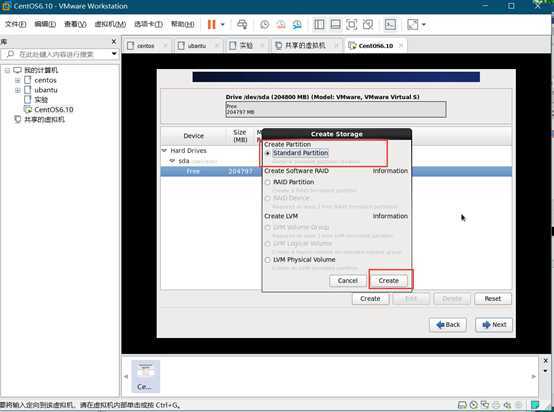This screenshot has width=554, height=412.
Task: Click the send Ctrl+Alt+Del toolbar icon
Action: click(242, 24)
